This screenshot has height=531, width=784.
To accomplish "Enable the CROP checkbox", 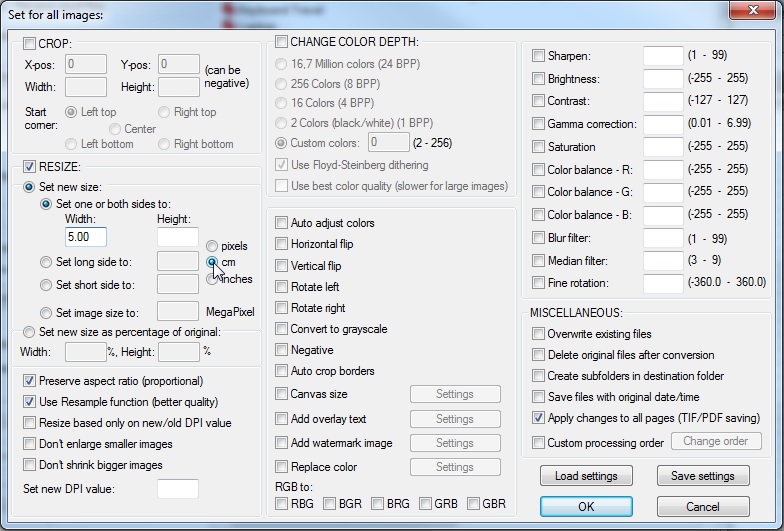I will (x=29, y=44).
